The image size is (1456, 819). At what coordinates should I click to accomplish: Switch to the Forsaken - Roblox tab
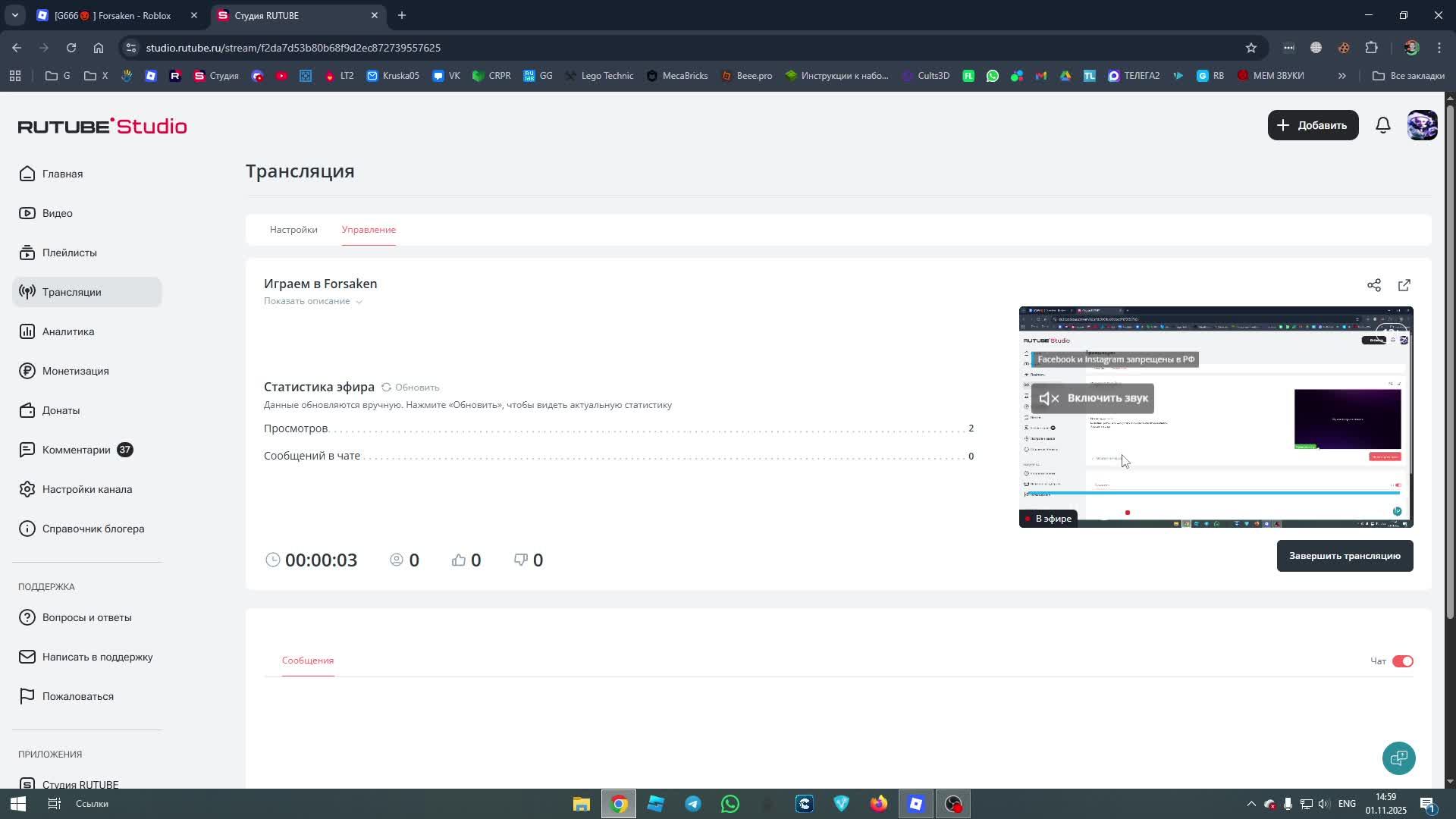pos(118,15)
